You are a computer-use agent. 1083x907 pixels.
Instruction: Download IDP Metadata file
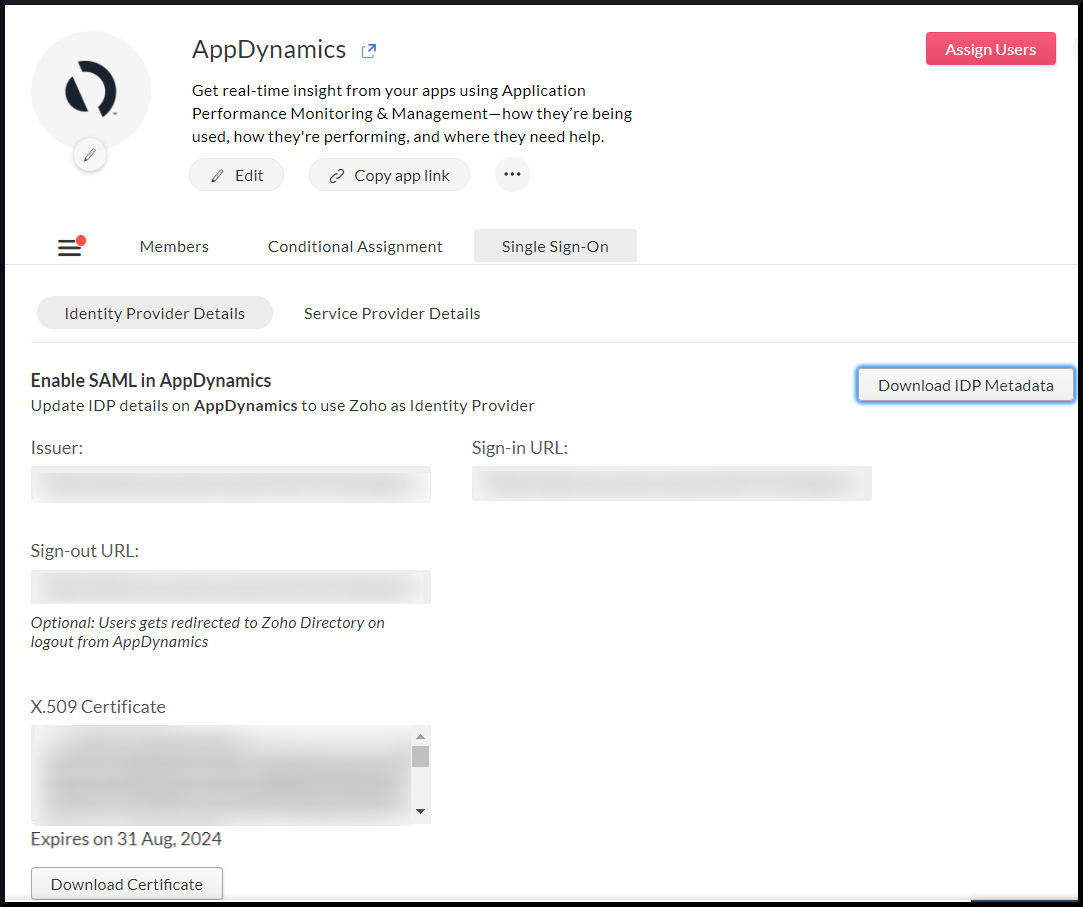click(x=966, y=385)
